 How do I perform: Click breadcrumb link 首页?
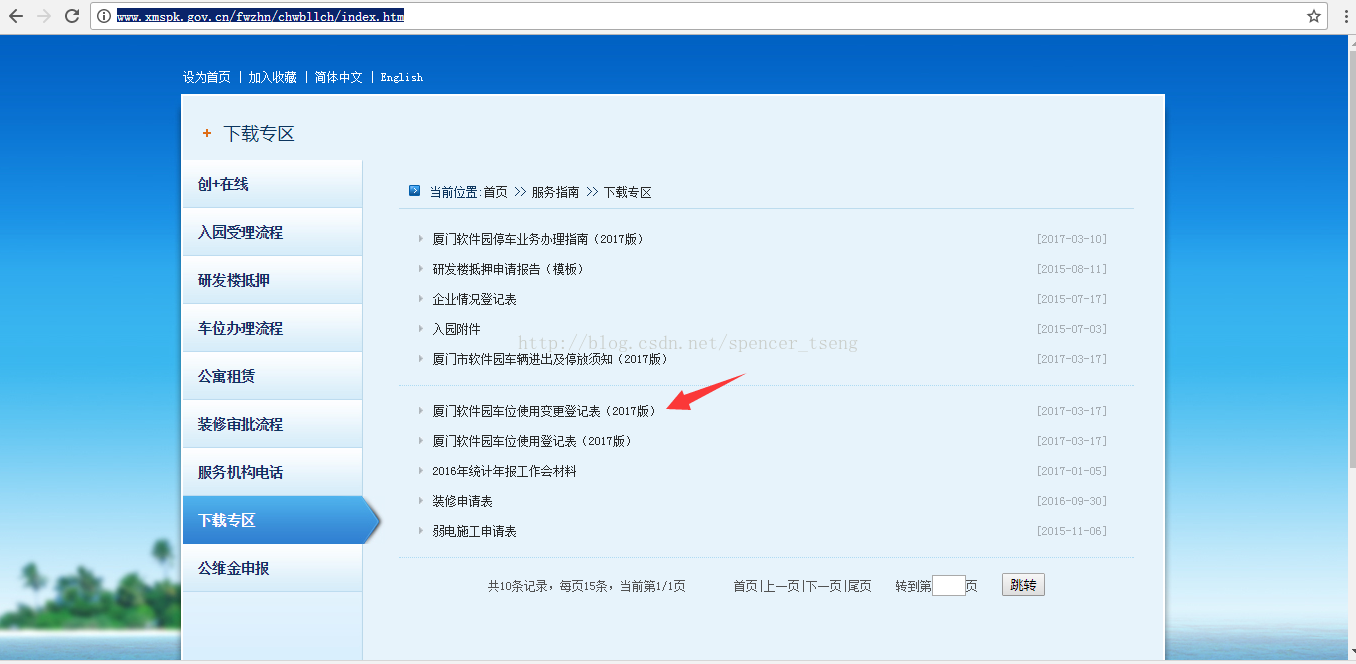click(496, 192)
